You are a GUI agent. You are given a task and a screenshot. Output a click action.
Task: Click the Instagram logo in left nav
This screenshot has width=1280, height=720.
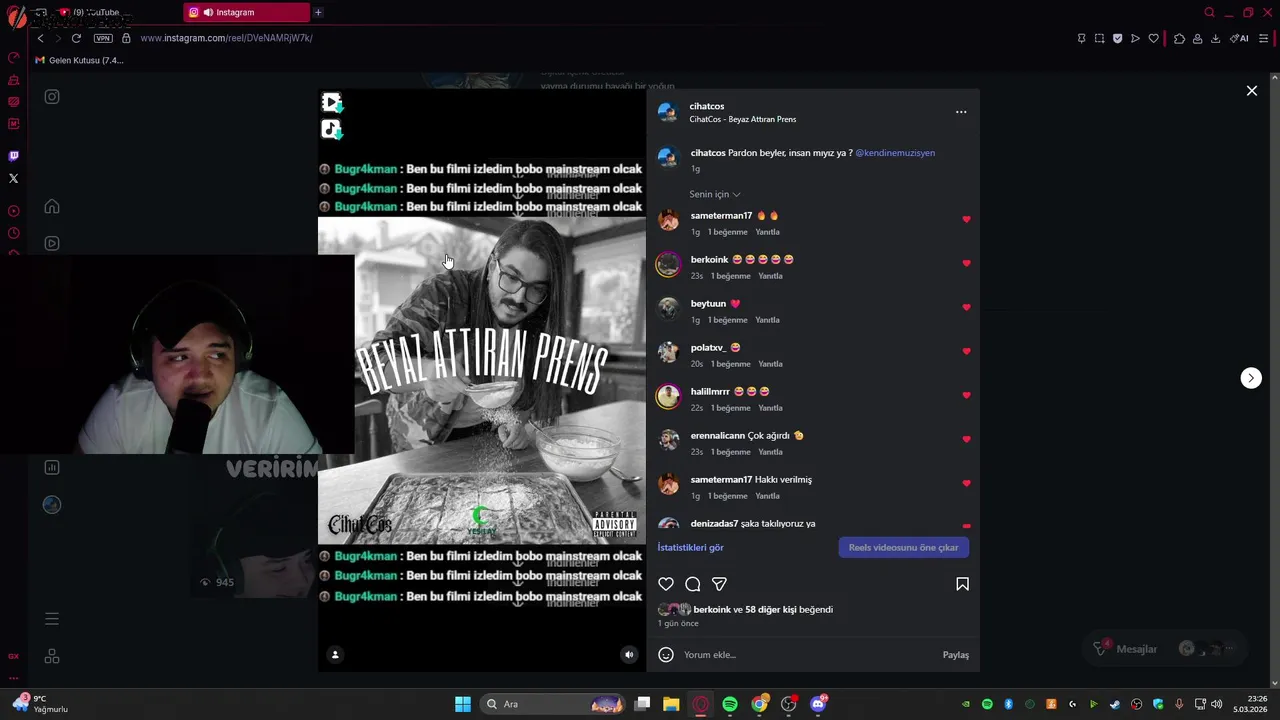(x=52, y=97)
